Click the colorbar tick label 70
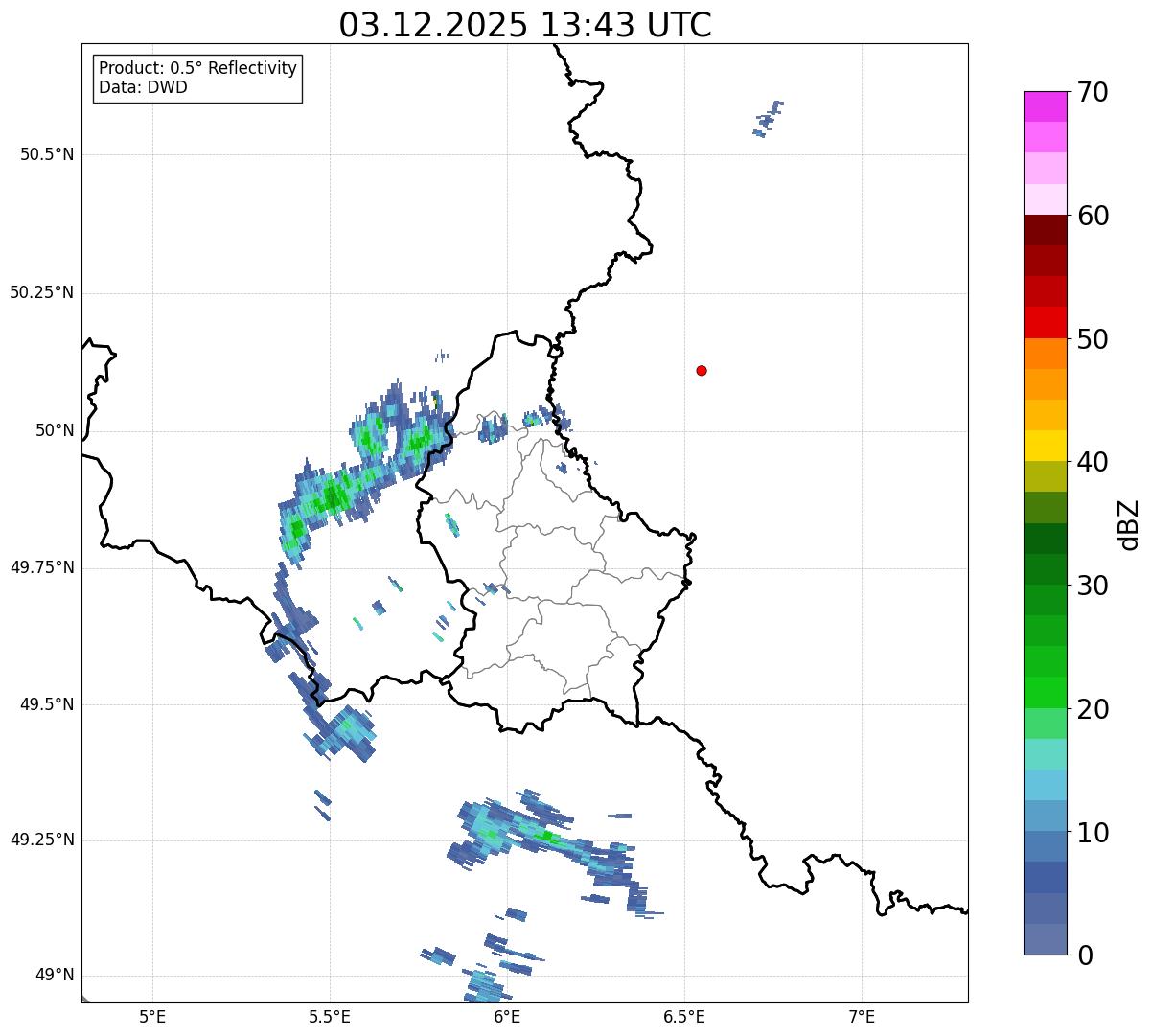 pos(1093,92)
